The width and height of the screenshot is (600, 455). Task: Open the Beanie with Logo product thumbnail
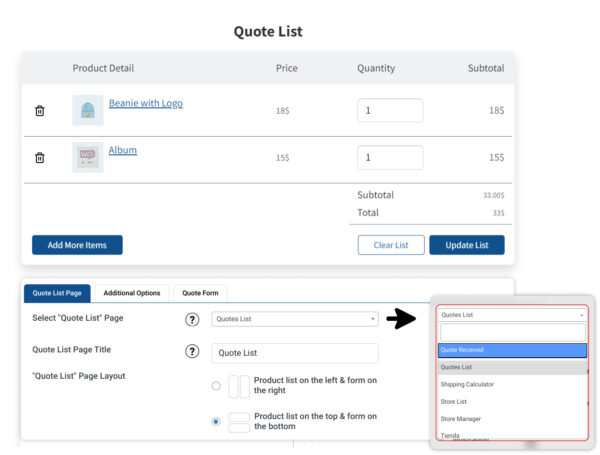(x=88, y=110)
